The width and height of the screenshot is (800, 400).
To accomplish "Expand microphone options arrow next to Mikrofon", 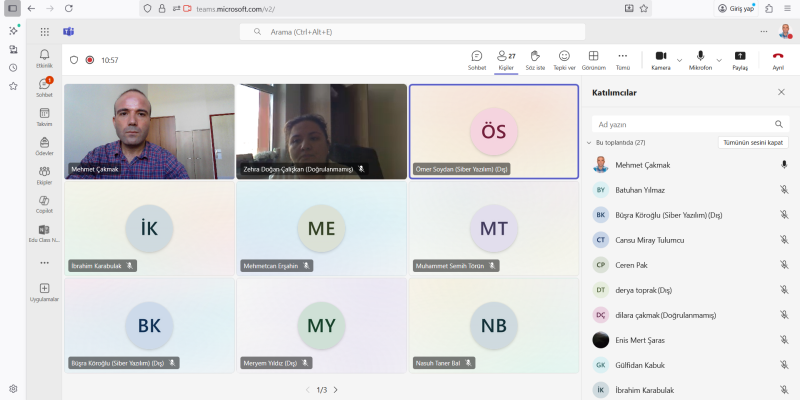I will coord(719,60).
